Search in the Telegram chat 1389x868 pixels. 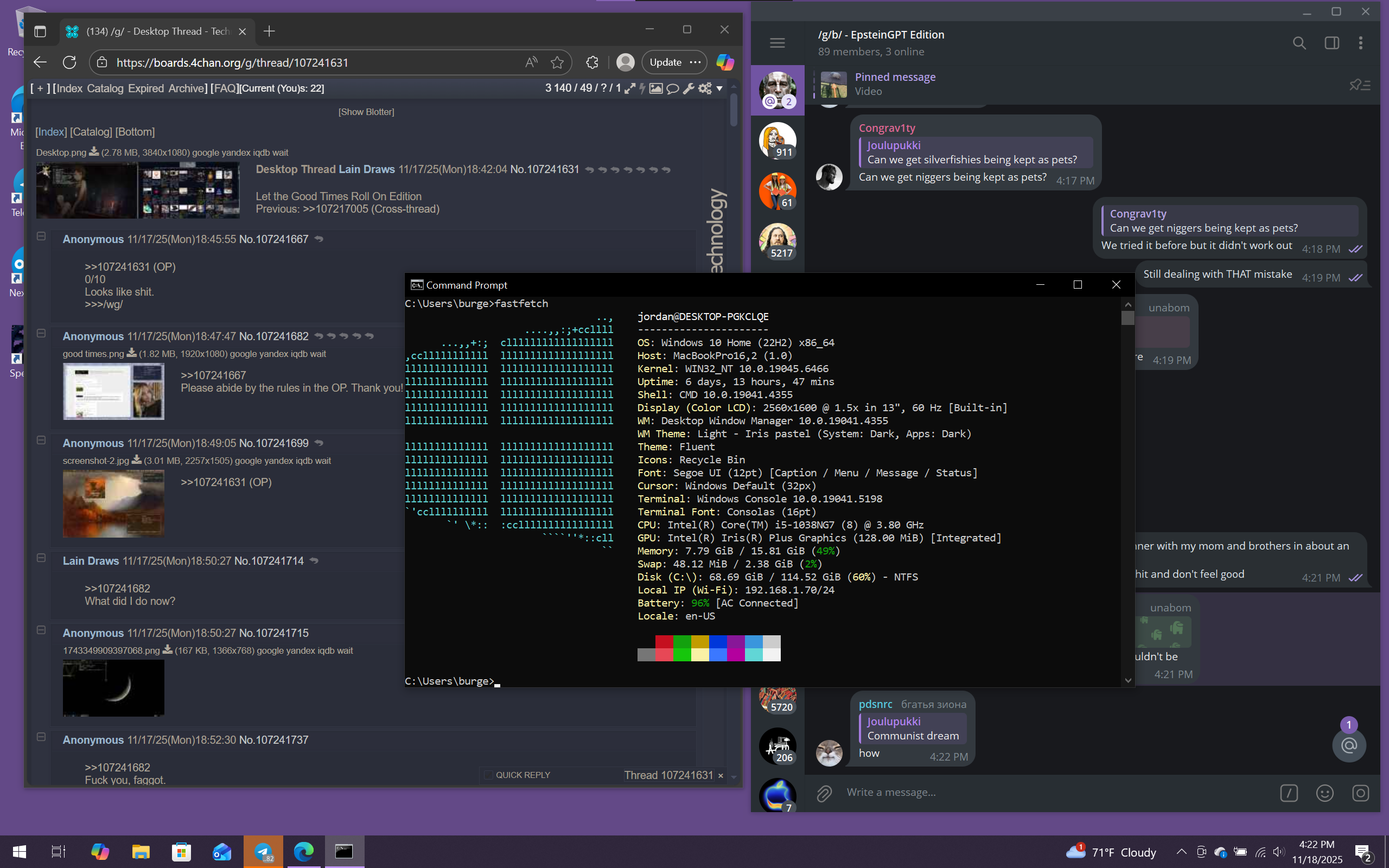[x=1299, y=43]
